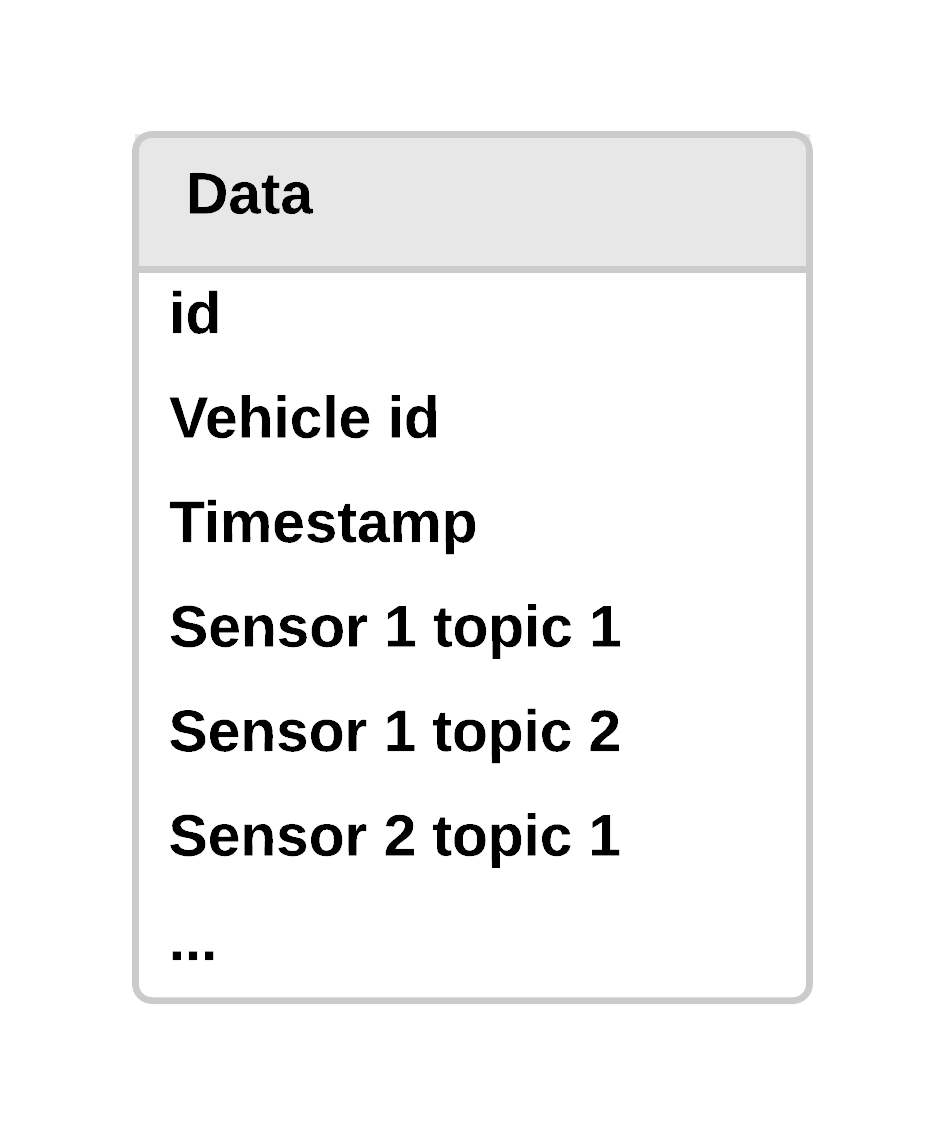This screenshot has width=944, height=1136.
Task: Select the Sensor 1 topic 1 field
Action: point(395,627)
